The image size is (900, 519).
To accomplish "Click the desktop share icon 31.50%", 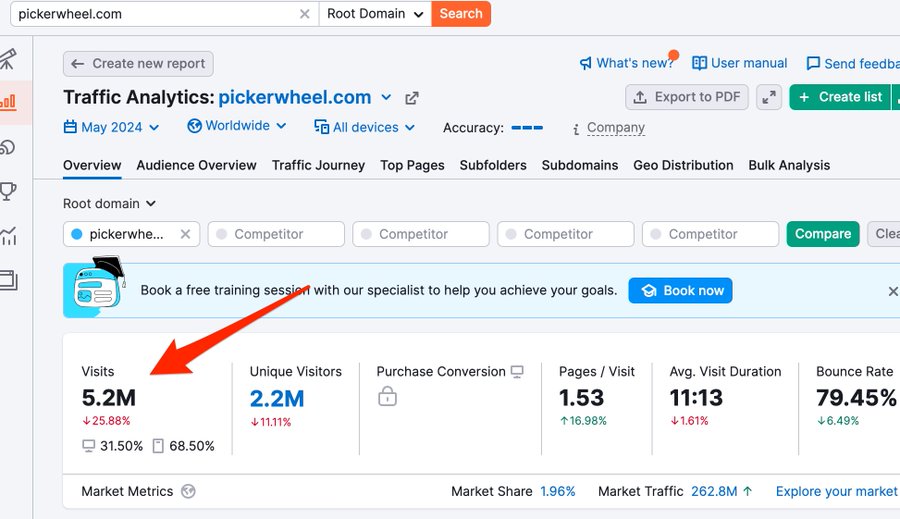I will pyautogui.click(x=88, y=446).
